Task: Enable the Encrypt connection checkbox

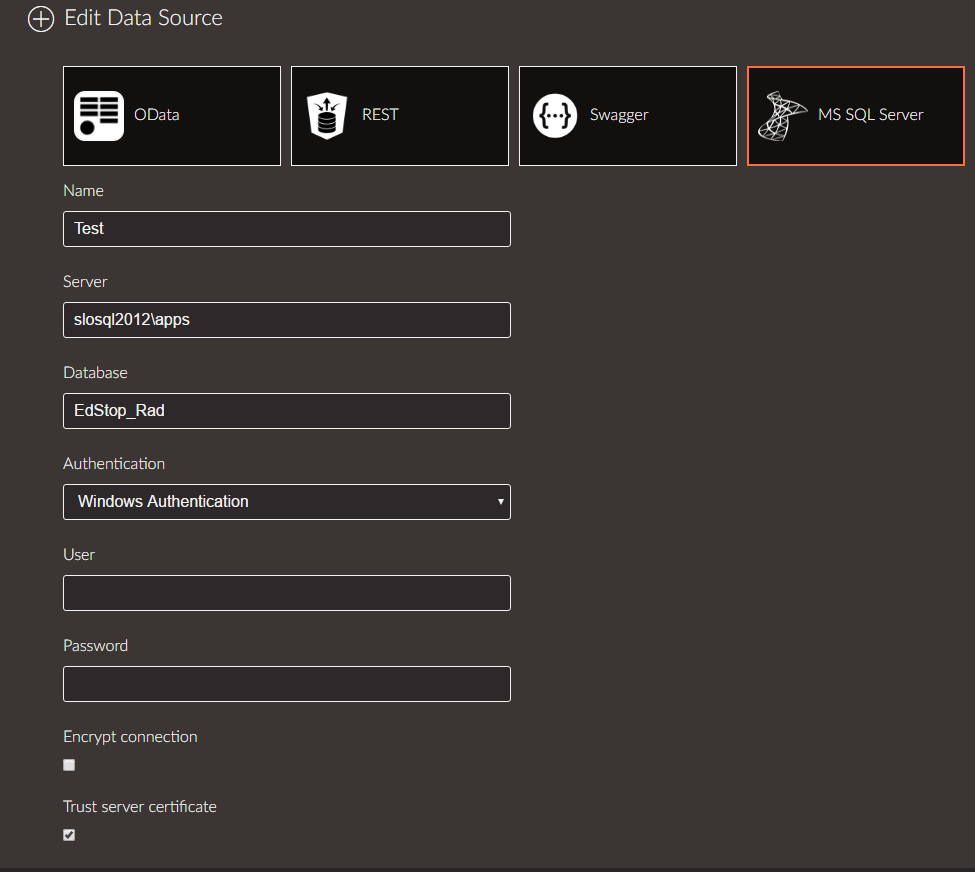Action: pos(69,765)
